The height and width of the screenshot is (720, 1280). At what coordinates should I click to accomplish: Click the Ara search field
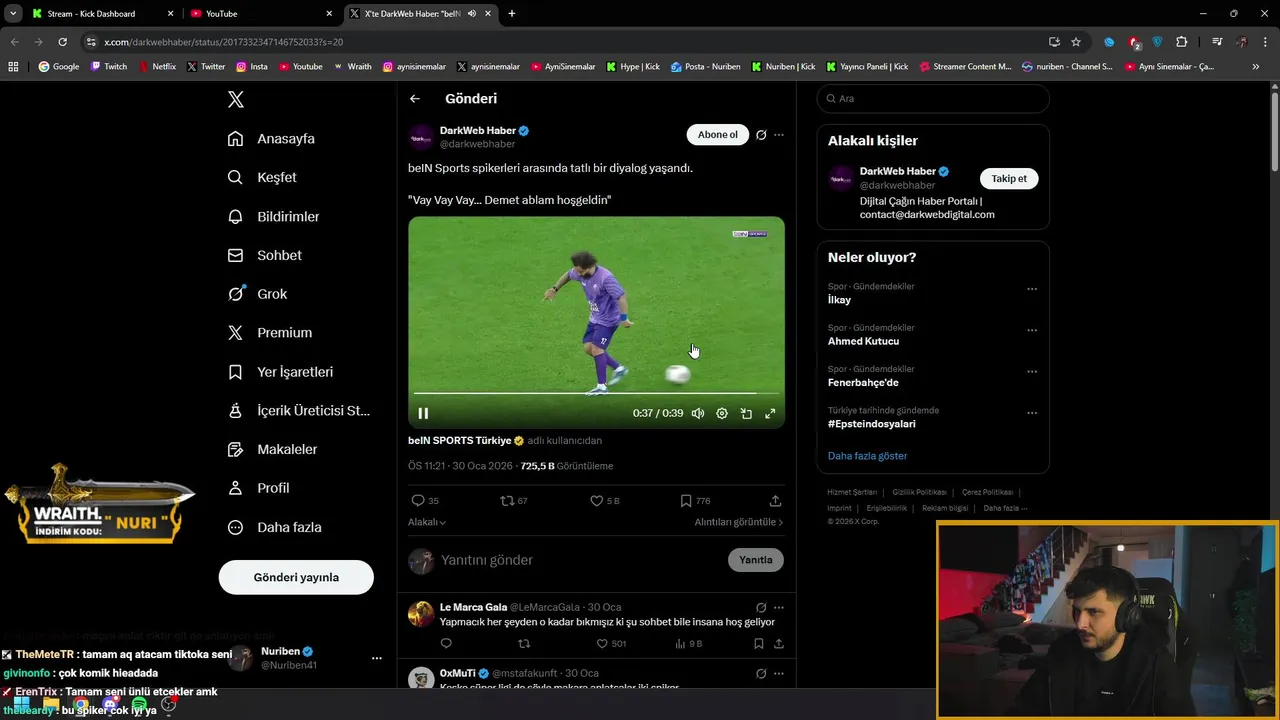(933, 99)
